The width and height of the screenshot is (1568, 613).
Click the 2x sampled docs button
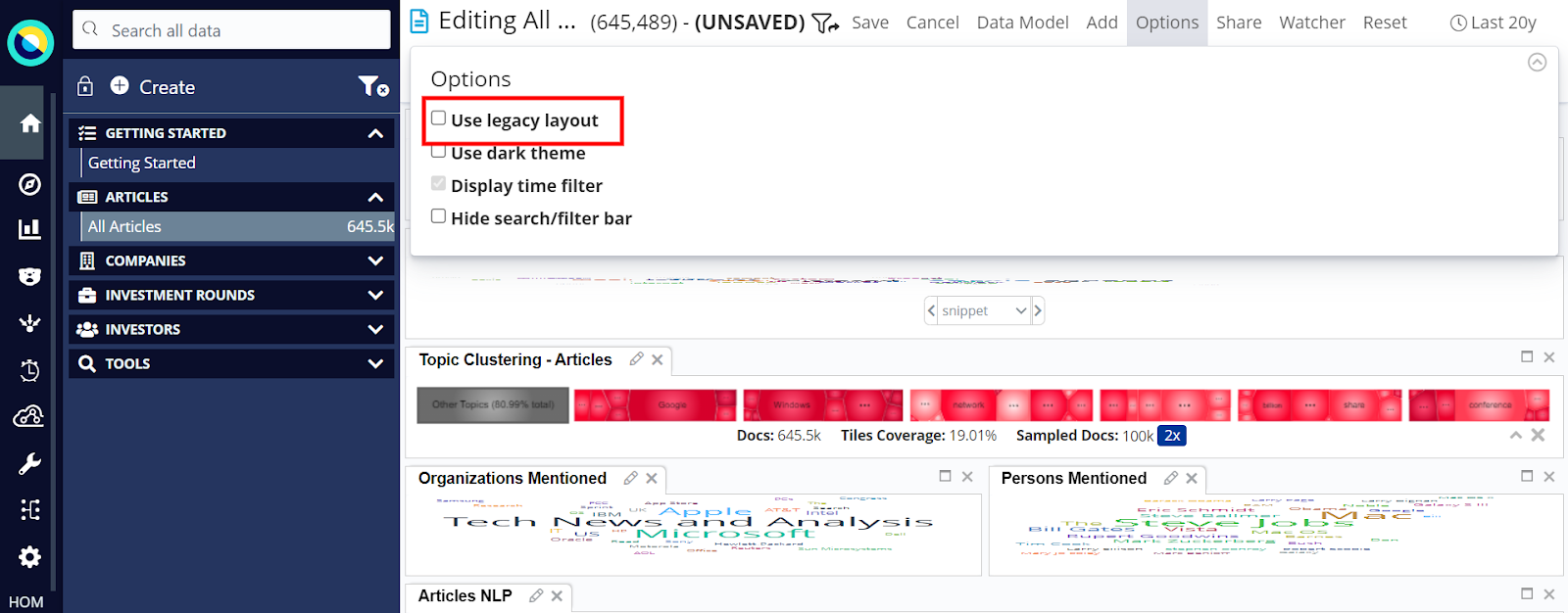[x=1172, y=436]
